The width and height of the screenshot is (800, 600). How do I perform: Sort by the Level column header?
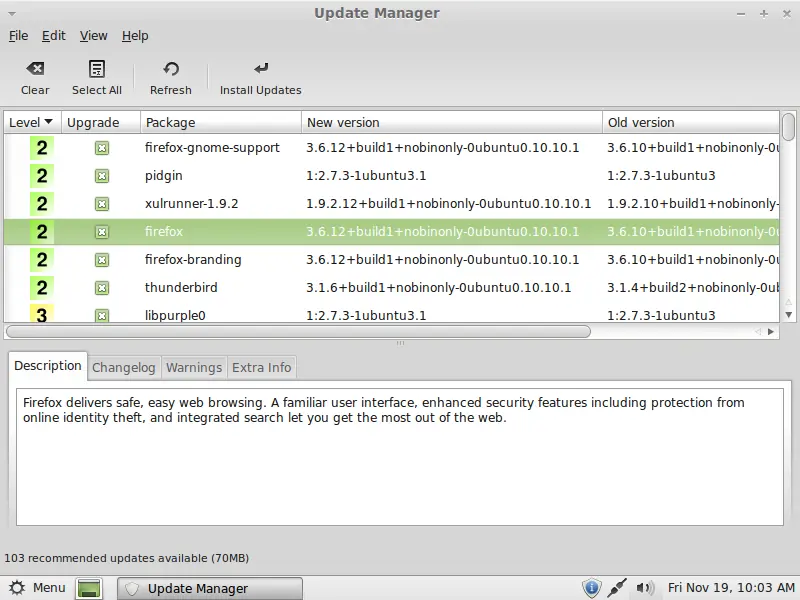point(33,122)
